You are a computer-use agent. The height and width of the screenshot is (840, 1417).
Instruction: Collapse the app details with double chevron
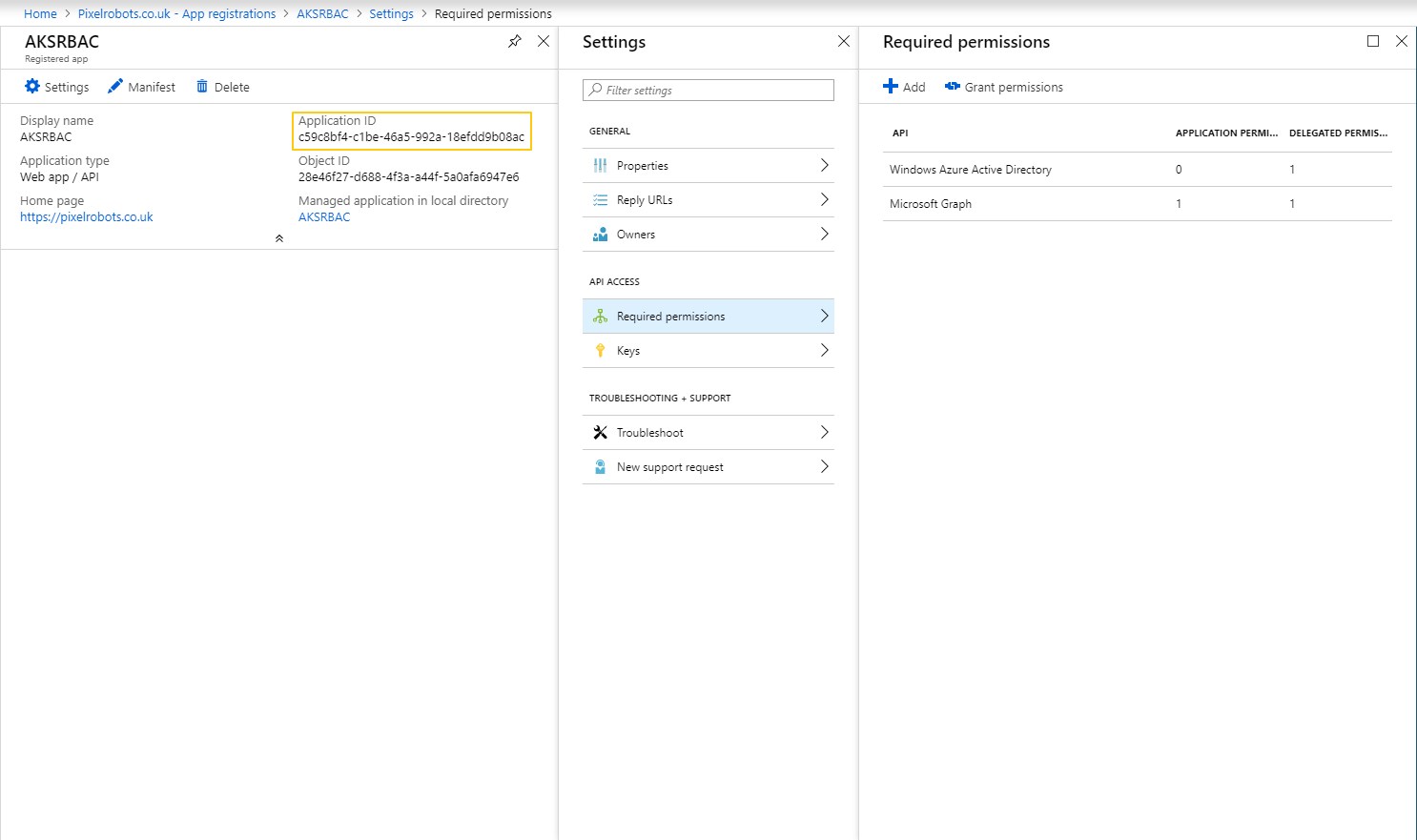click(279, 238)
